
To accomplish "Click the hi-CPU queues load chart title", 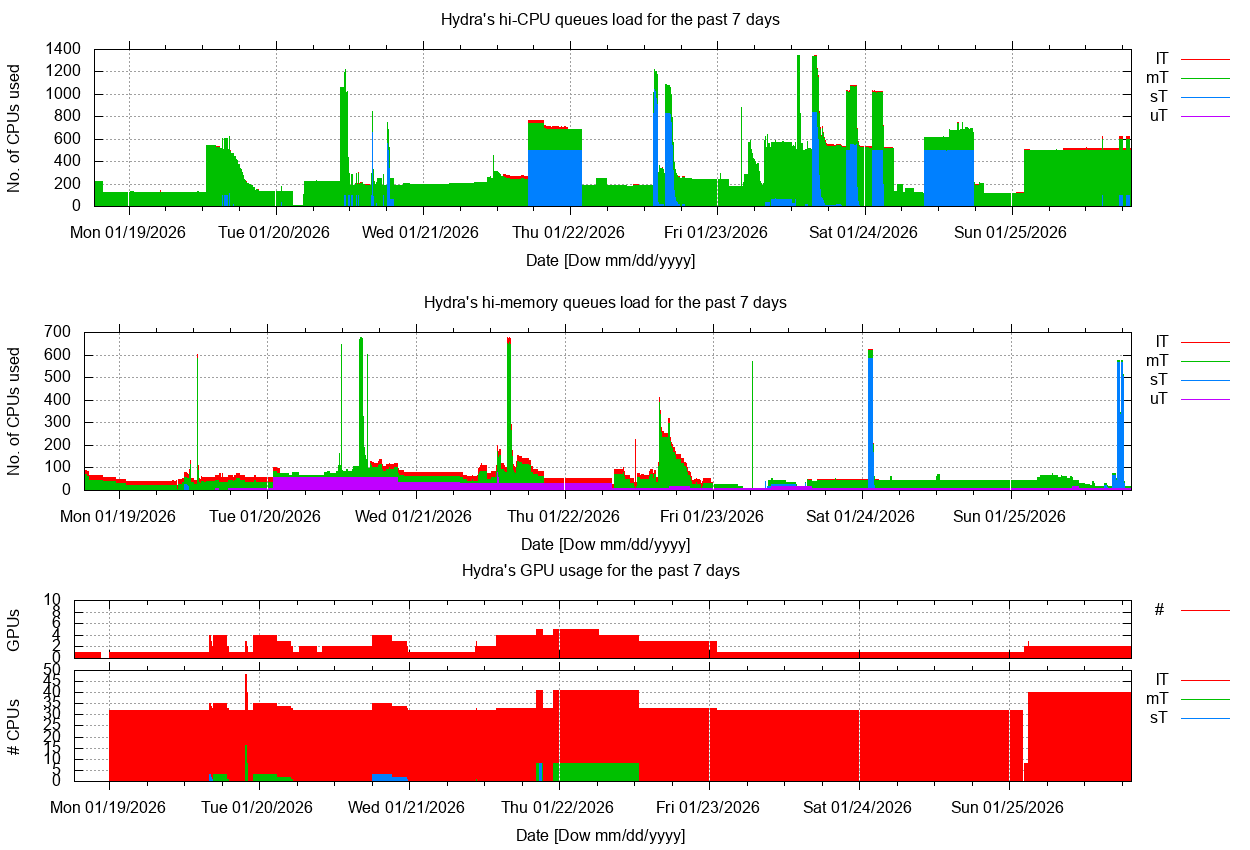I will pyautogui.click(x=610, y=19).
